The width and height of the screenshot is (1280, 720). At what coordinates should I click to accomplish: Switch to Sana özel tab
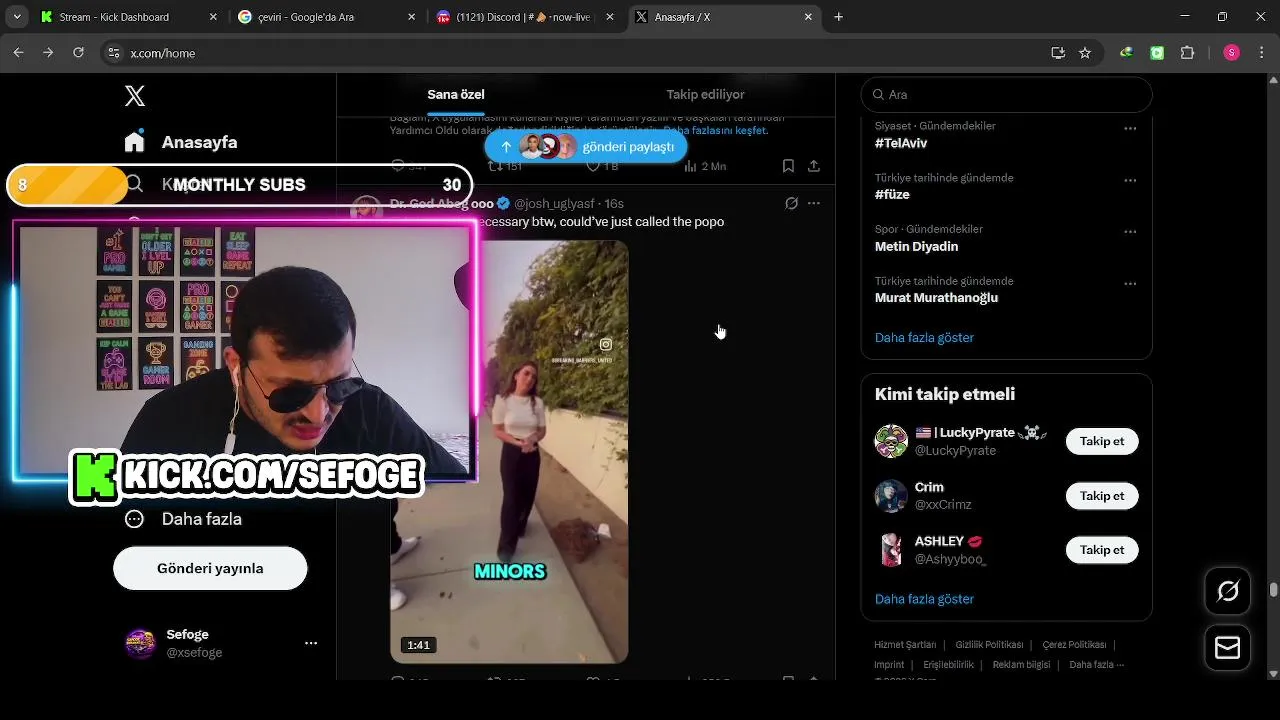point(456,94)
